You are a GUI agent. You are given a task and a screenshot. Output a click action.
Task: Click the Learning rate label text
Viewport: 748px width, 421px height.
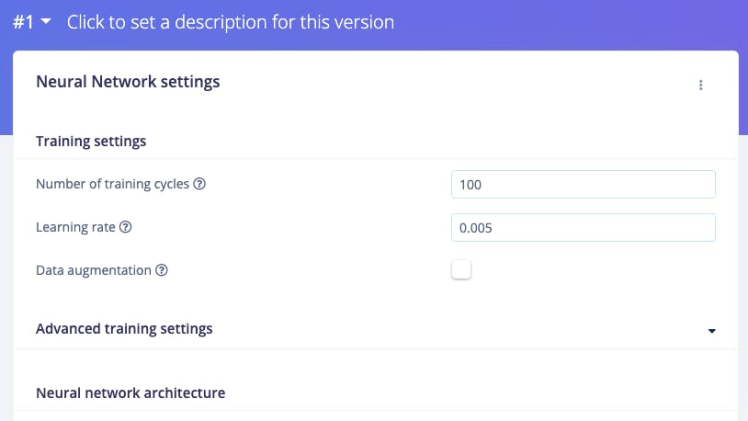pyautogui.click(x=76, y=227)
